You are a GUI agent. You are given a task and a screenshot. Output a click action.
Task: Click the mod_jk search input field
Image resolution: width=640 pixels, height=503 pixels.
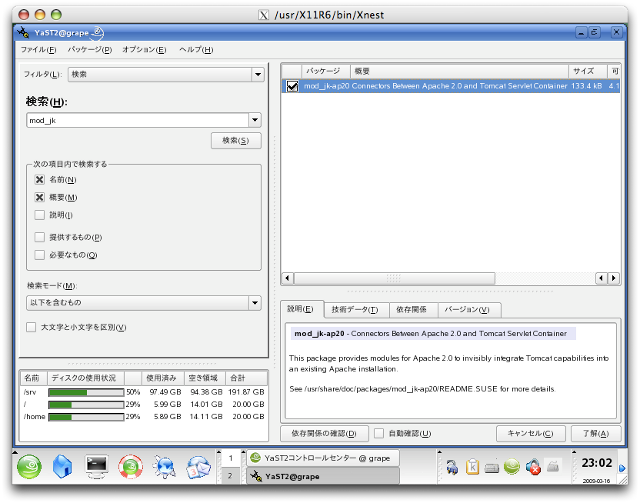(x=136, y=120)
